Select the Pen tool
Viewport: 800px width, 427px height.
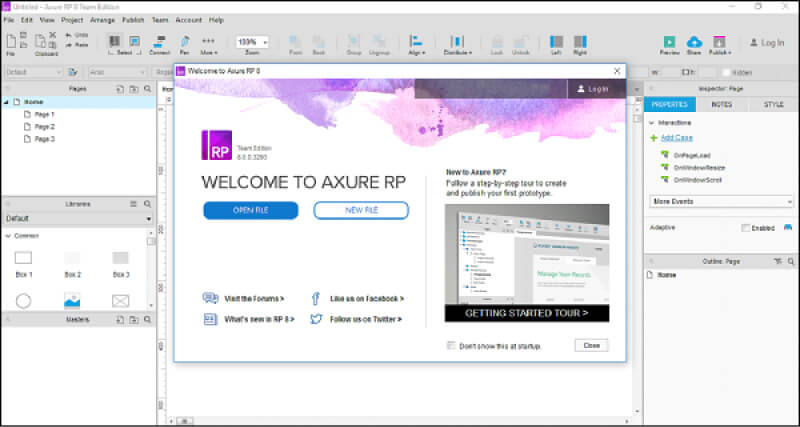184,41
